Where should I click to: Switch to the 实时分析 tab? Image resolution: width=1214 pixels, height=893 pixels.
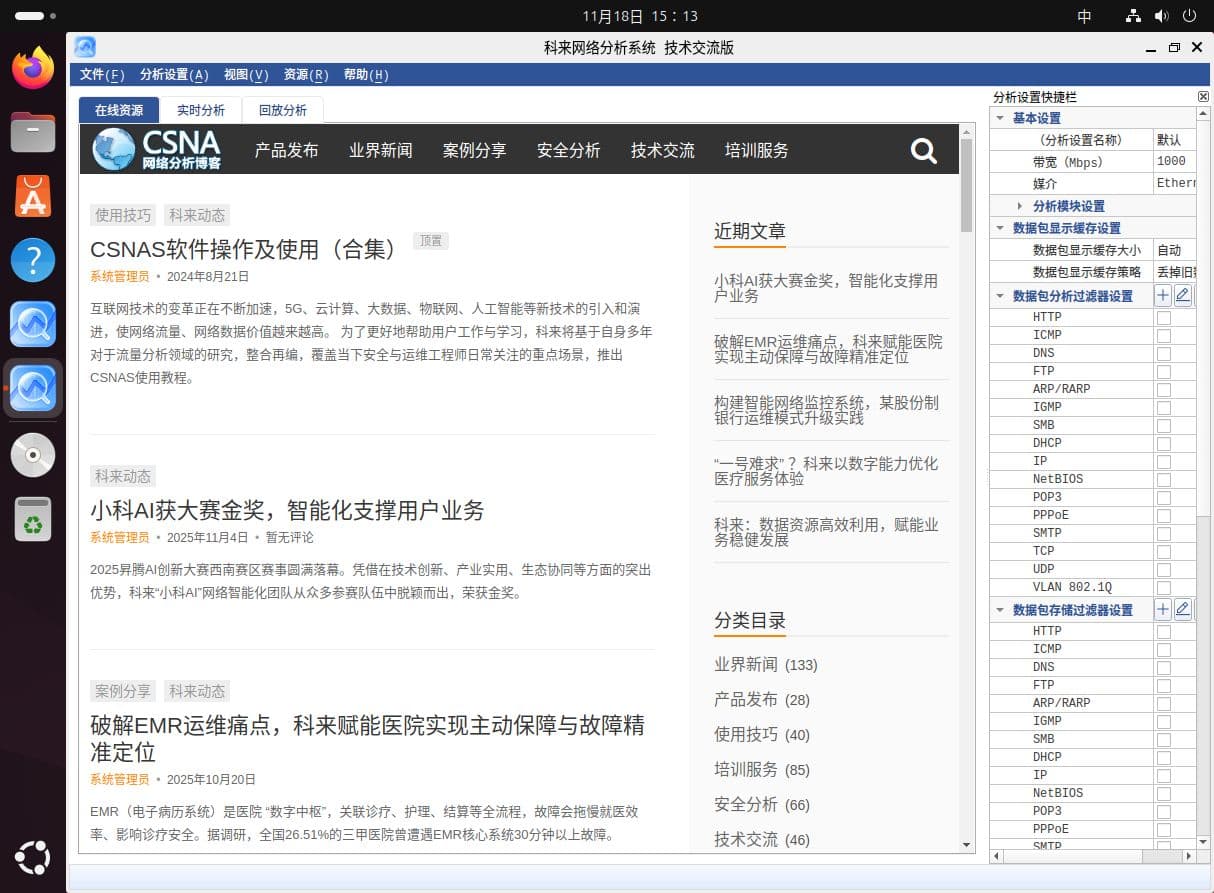tap(201, 110)
